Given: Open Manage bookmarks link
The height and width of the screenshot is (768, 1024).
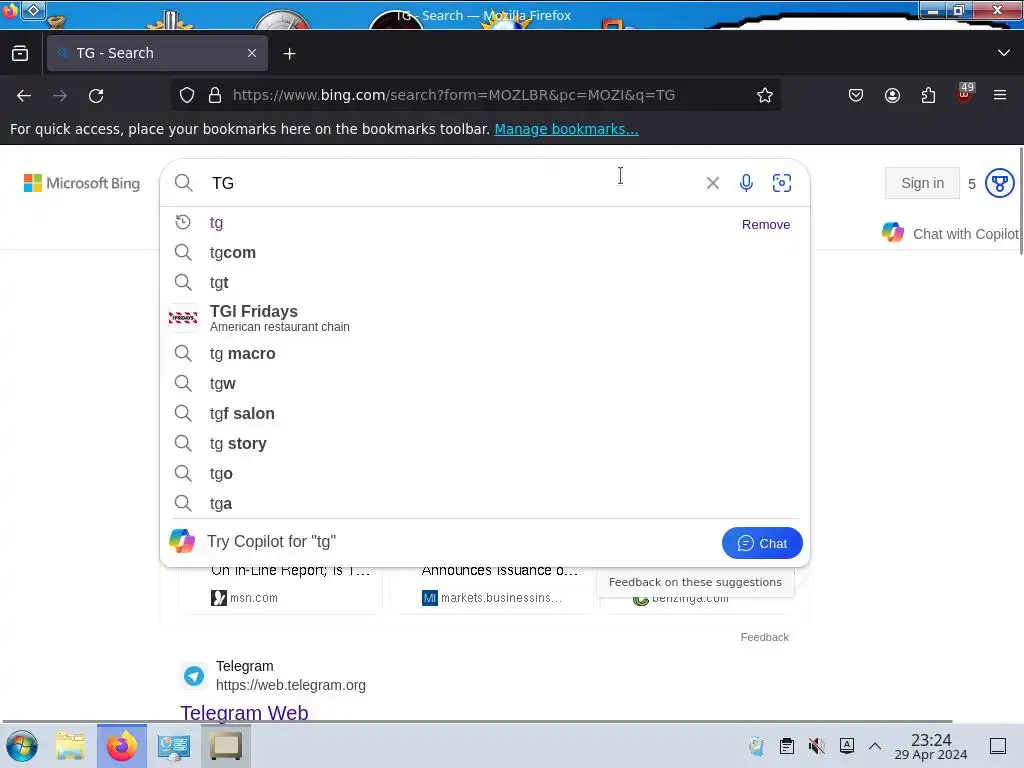Looking at the screenshot, I should tap(566, 129).
